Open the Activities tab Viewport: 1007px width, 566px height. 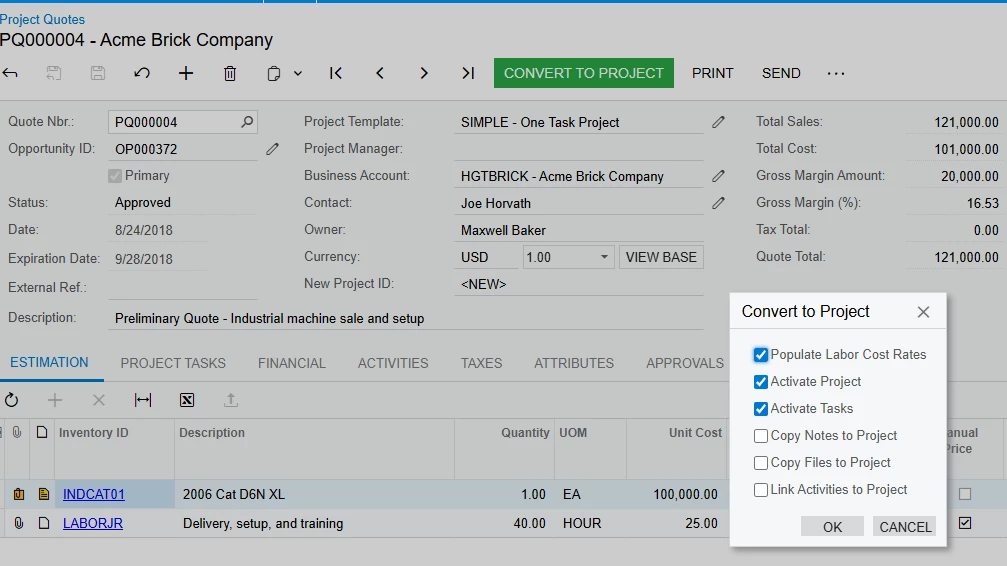393,363
